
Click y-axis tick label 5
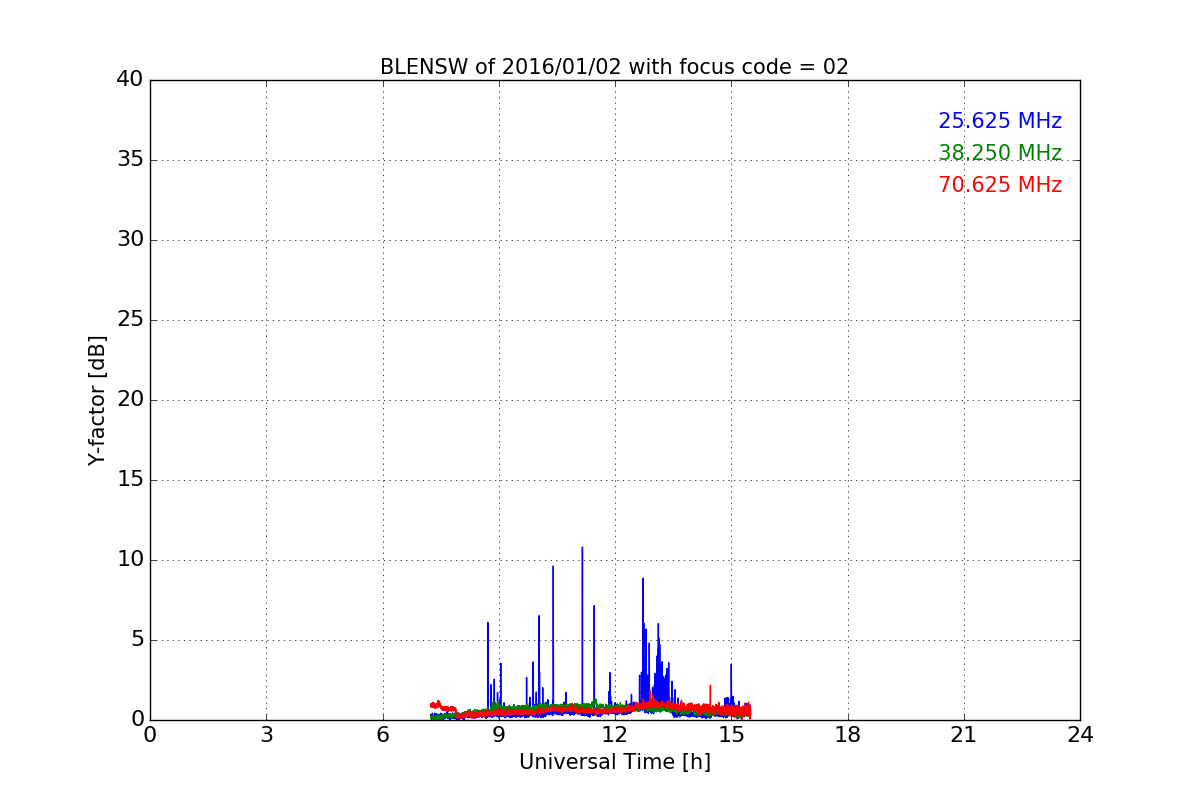click(x=137, y=640)
